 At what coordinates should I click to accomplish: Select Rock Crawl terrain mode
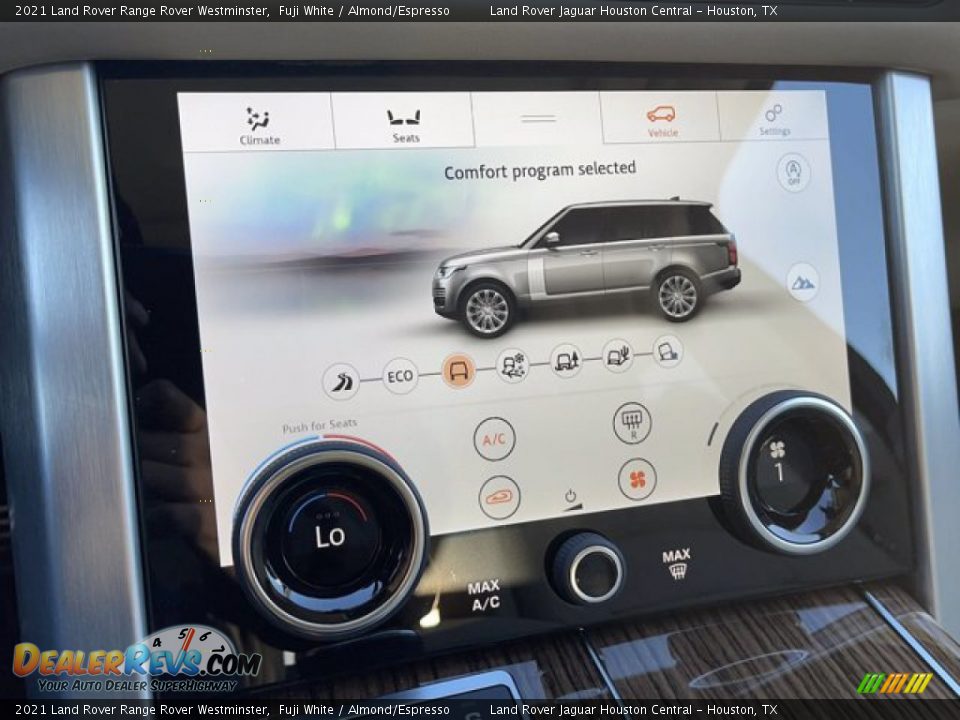667,351
